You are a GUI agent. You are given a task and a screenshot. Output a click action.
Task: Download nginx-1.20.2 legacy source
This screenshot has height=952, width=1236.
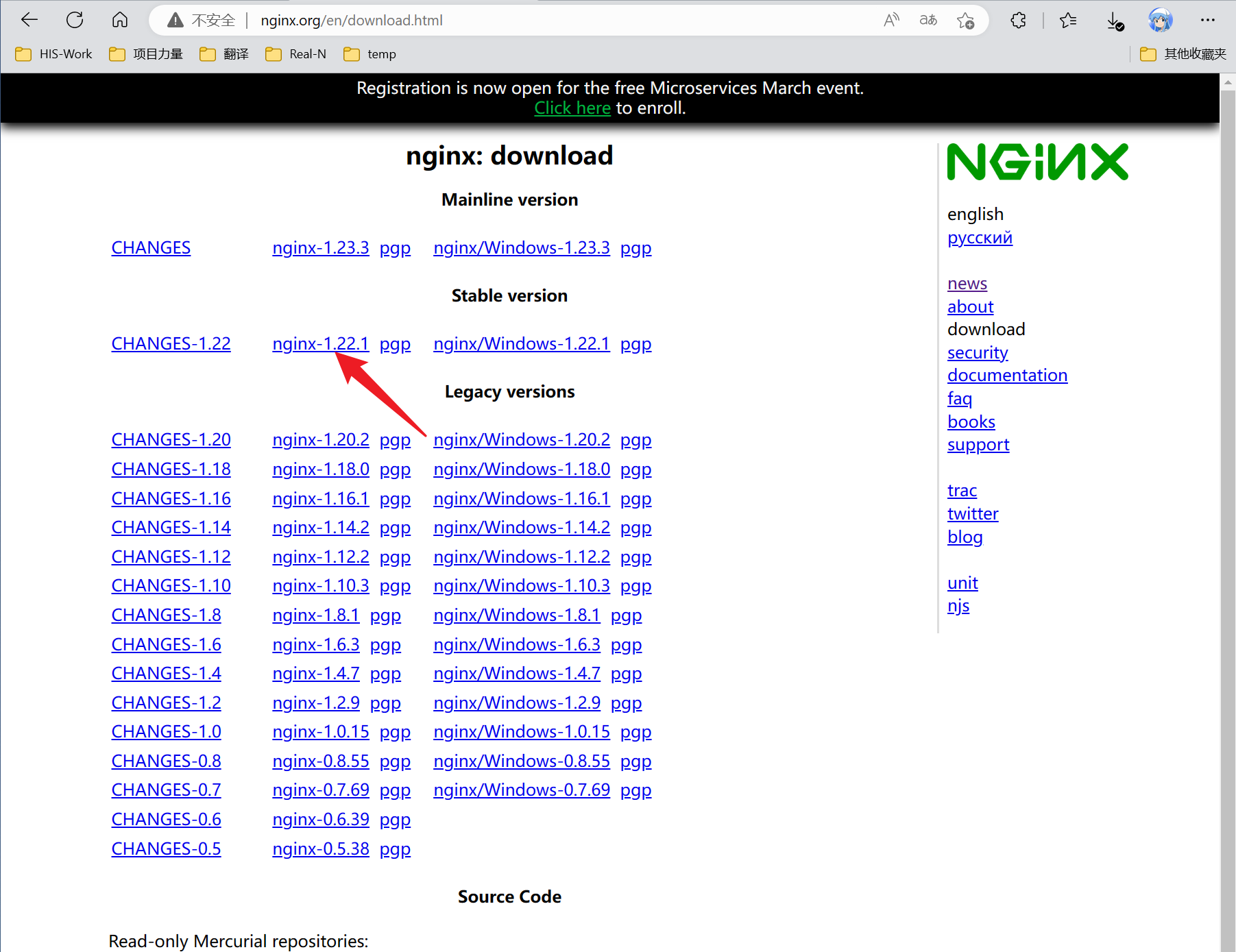point(321,440)
